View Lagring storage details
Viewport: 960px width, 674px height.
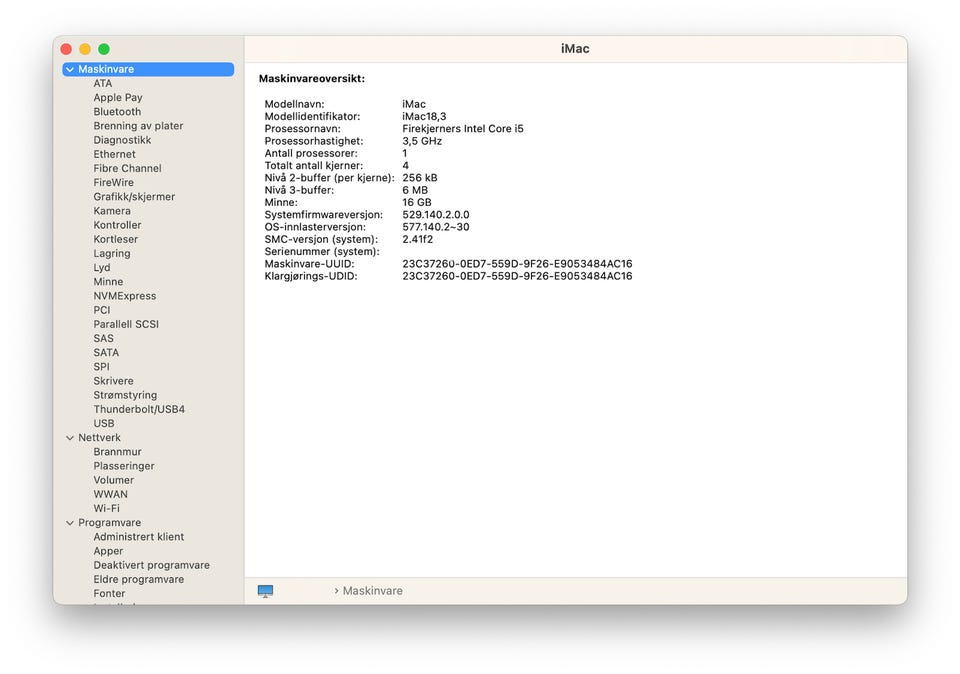pos(111,253)
